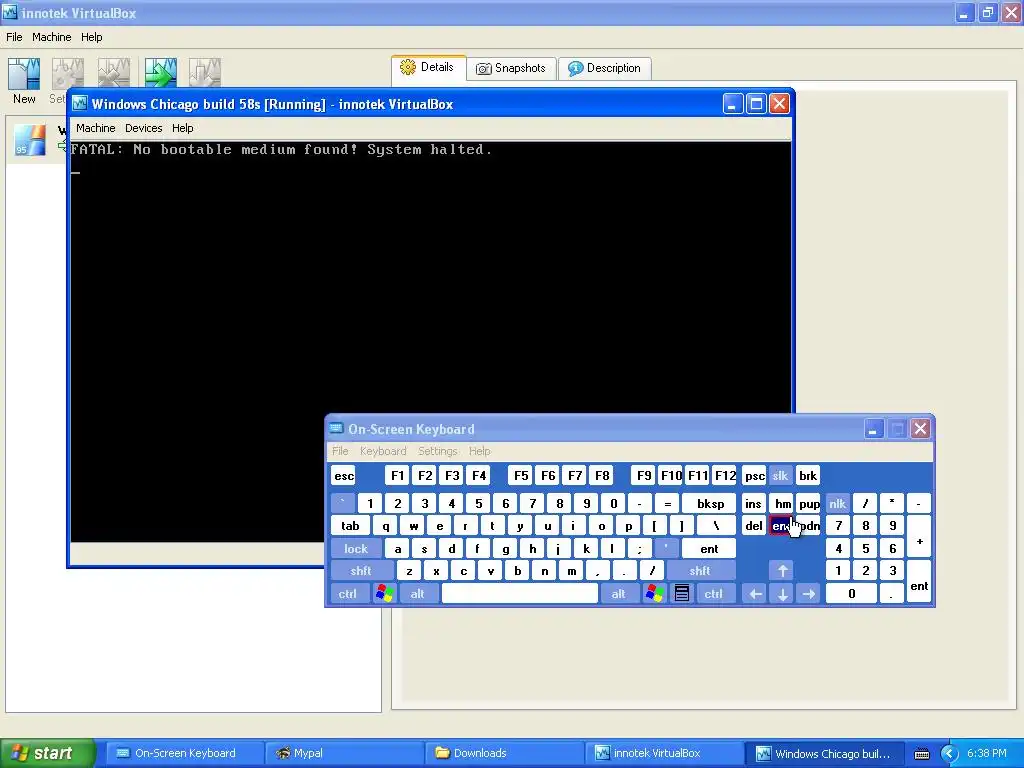1024x768 pixels.
Task: Click the Discard toolbar icon in VirtualBox
Action: 205,73
